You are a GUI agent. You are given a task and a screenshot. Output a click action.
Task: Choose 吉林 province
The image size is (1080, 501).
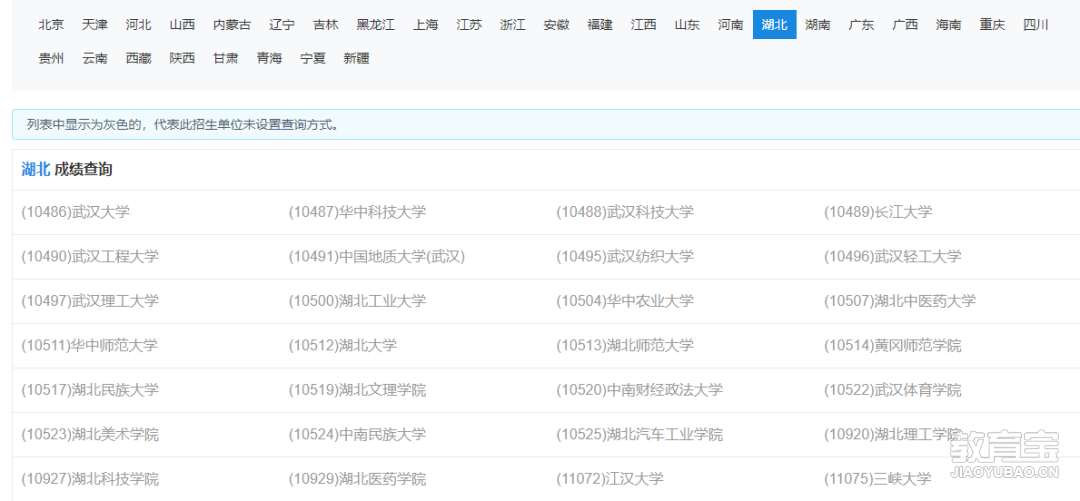click(326, 25)
